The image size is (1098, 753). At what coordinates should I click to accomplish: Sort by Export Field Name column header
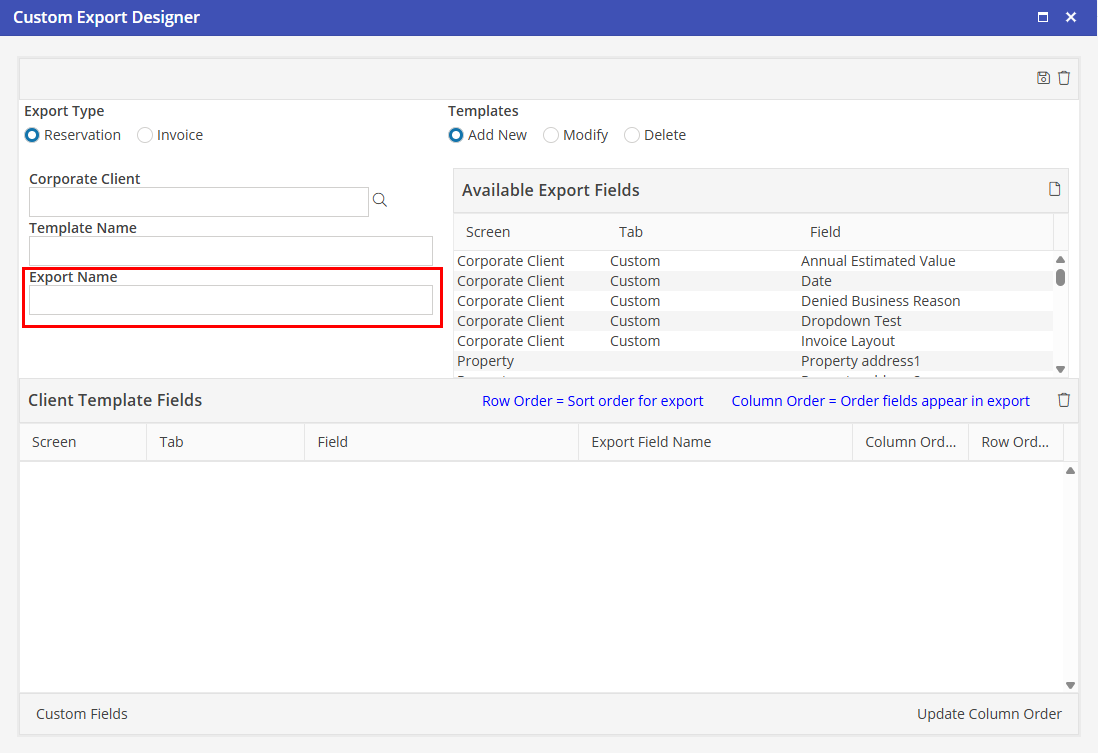[651, 442]
